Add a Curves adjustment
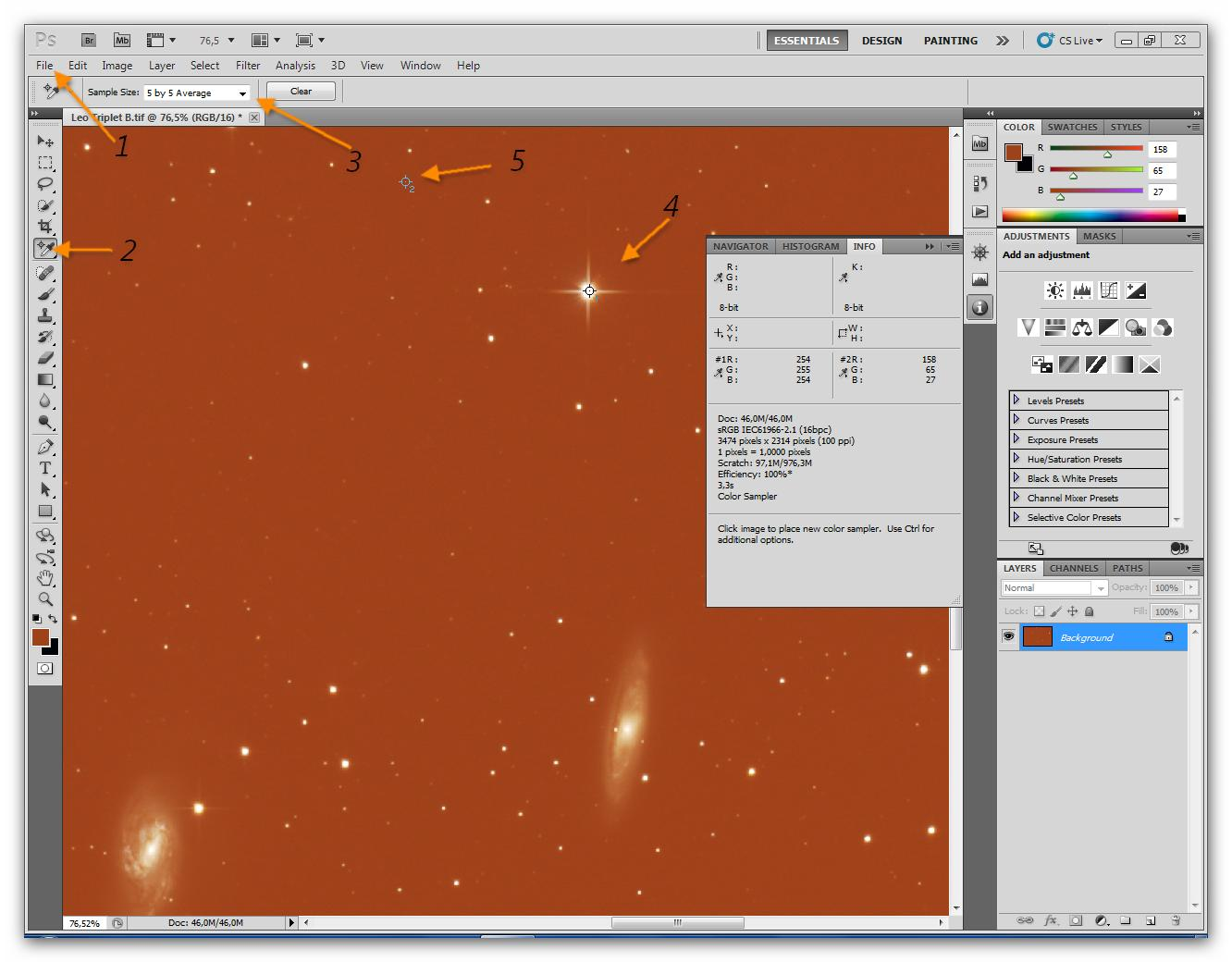This screenshot has width=1232, height=962. click(1109, 290)
